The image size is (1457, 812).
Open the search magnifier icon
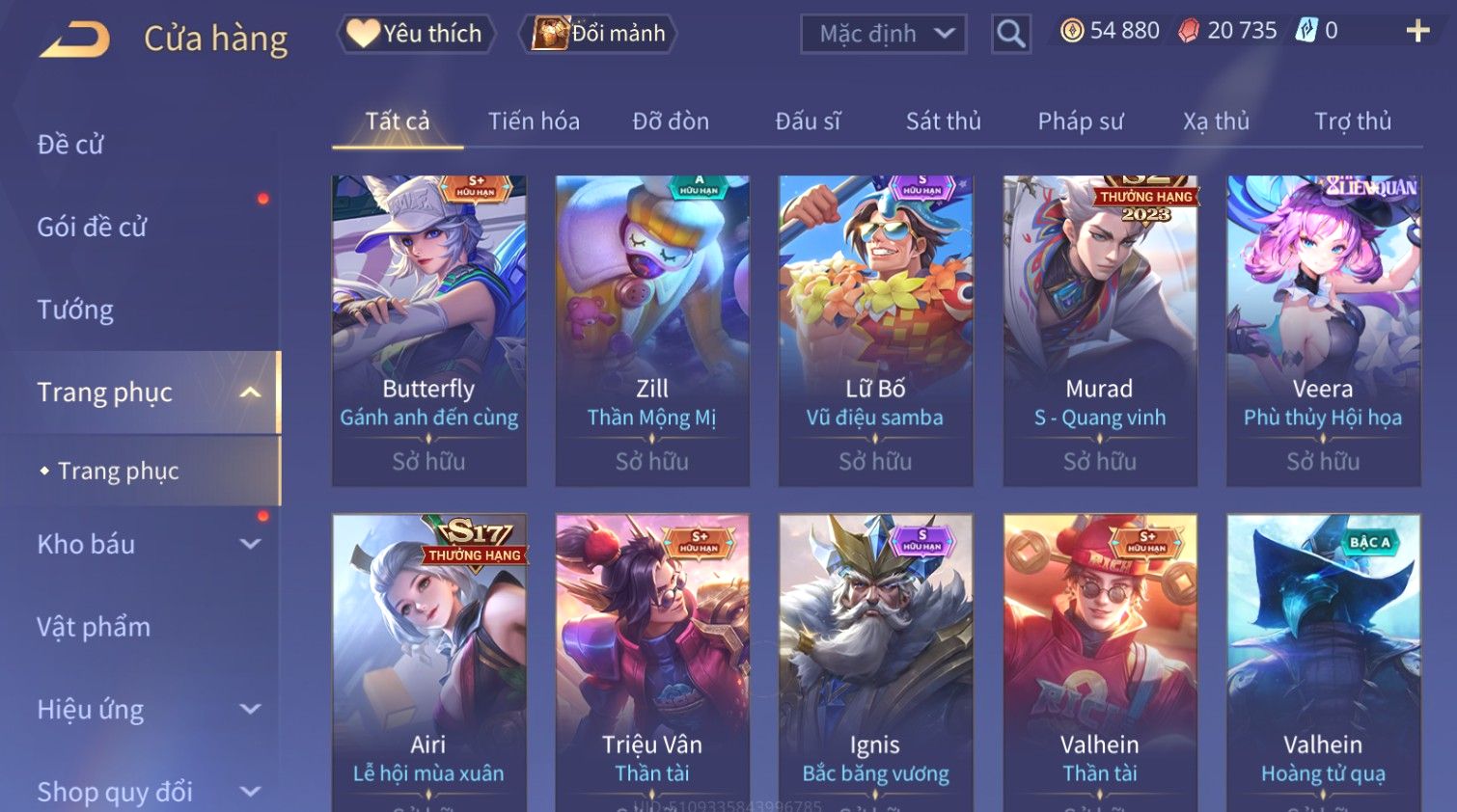1010,34
